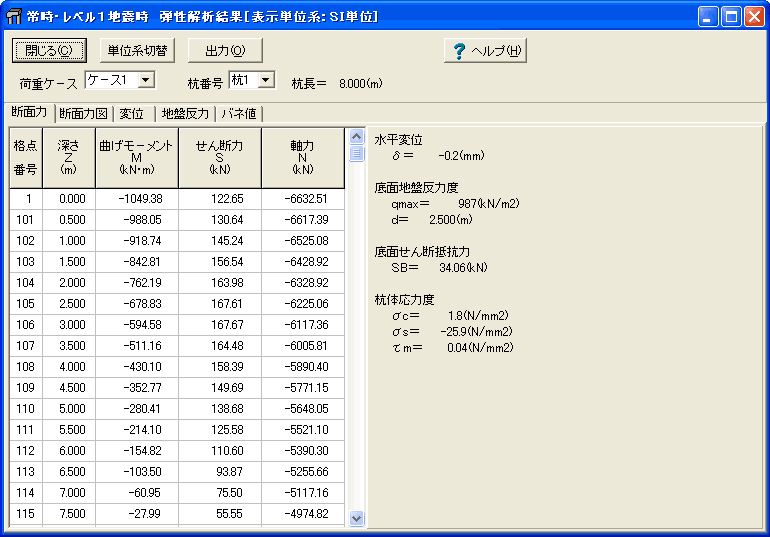
Task: Click the σc= 1.8(N/mm2) value
Action: [478, 316]
